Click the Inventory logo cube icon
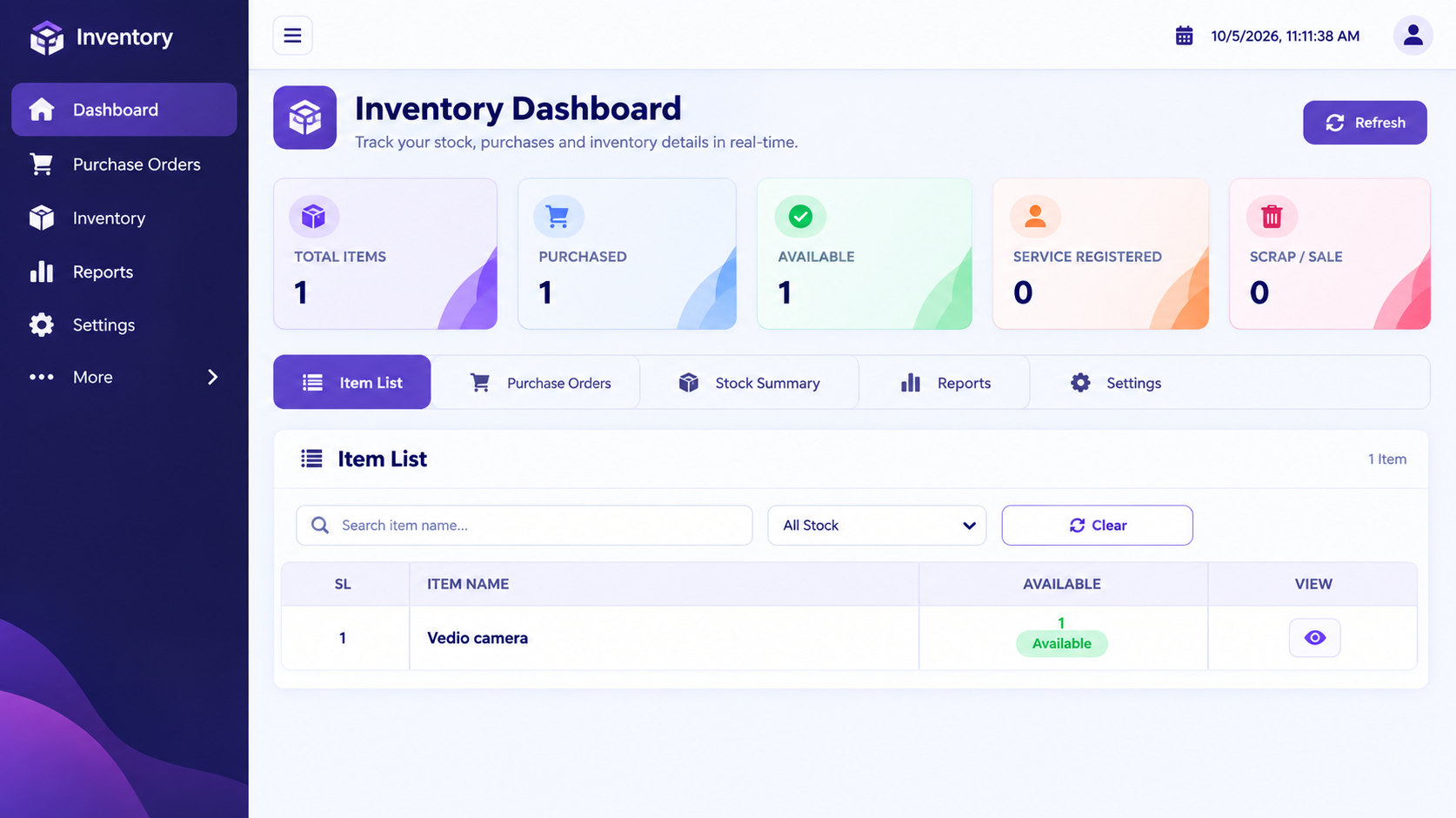Viewport: 1456px width, 818px height. coord(47,37)
